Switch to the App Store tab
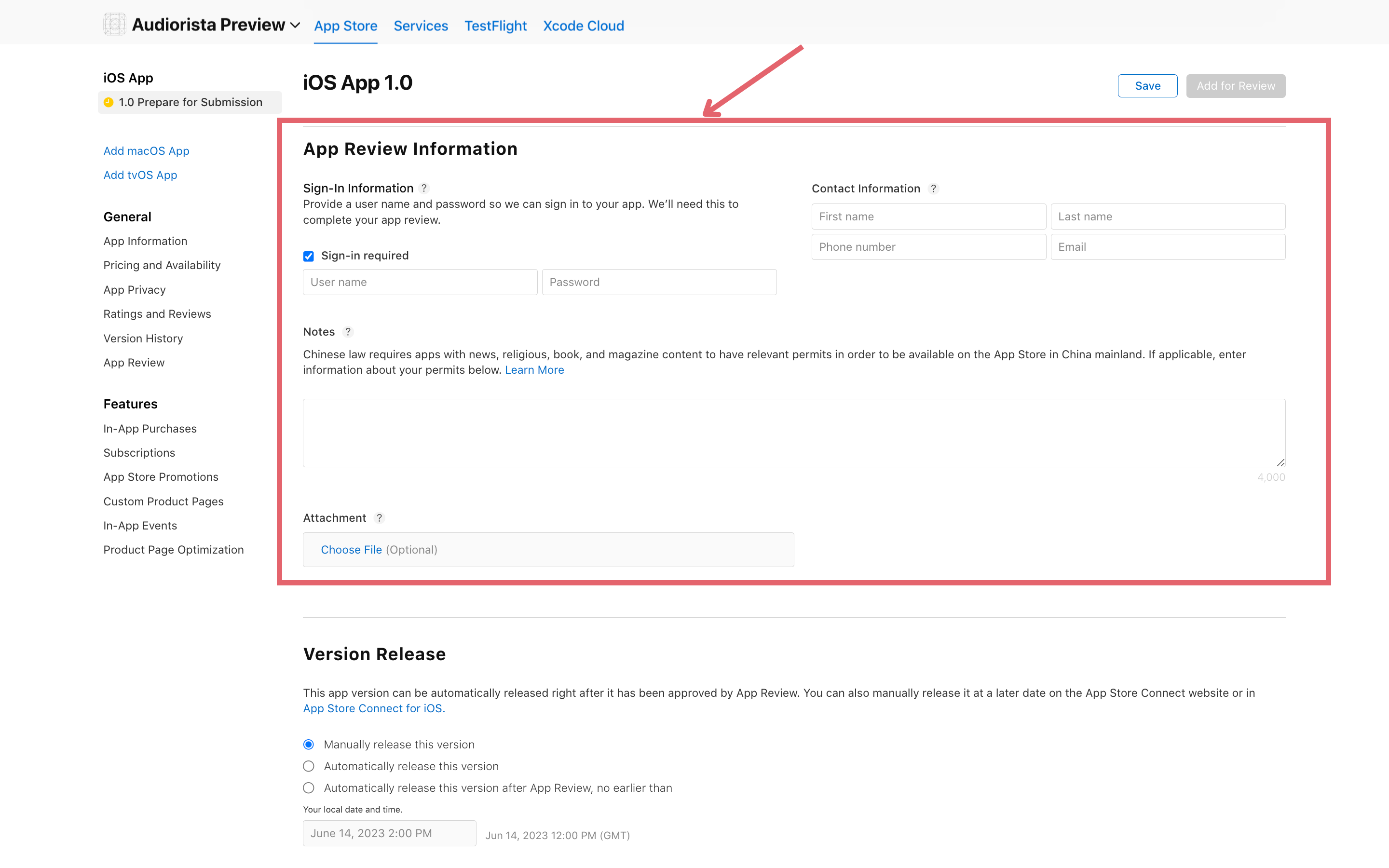The width and height of the screenshot is (1389, 868). coord(345,26)
